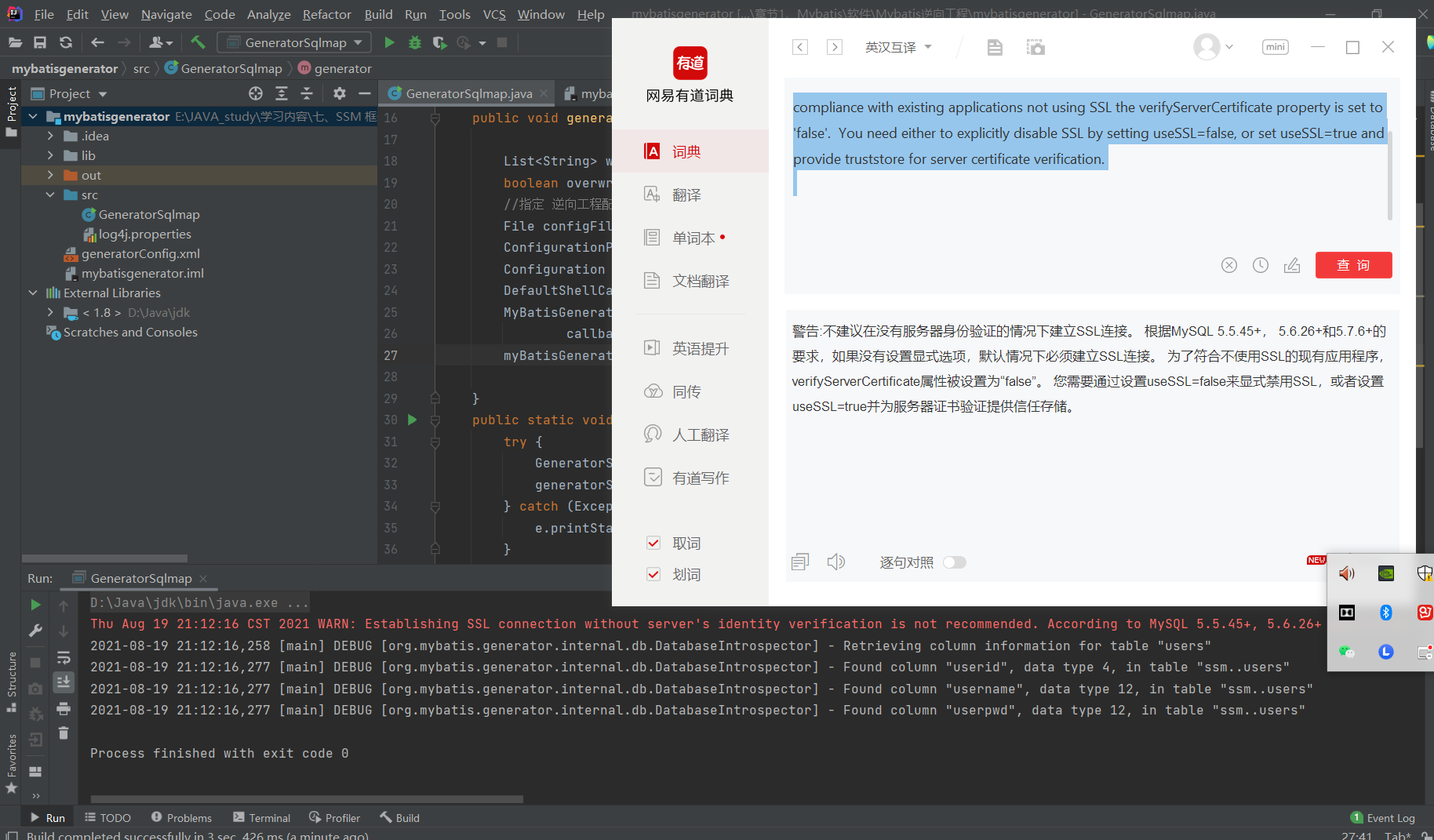Open Youdao query history clock icon
The height and width of the screenshot is (840, 1434).
coord(1261,265)
